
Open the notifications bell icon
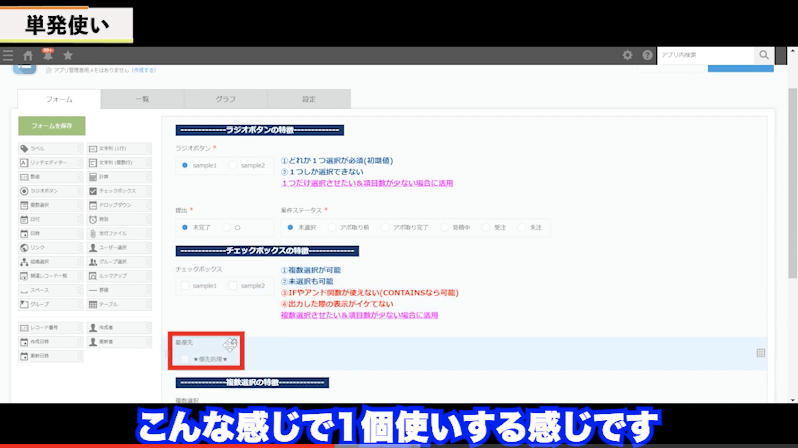point(47,56)
